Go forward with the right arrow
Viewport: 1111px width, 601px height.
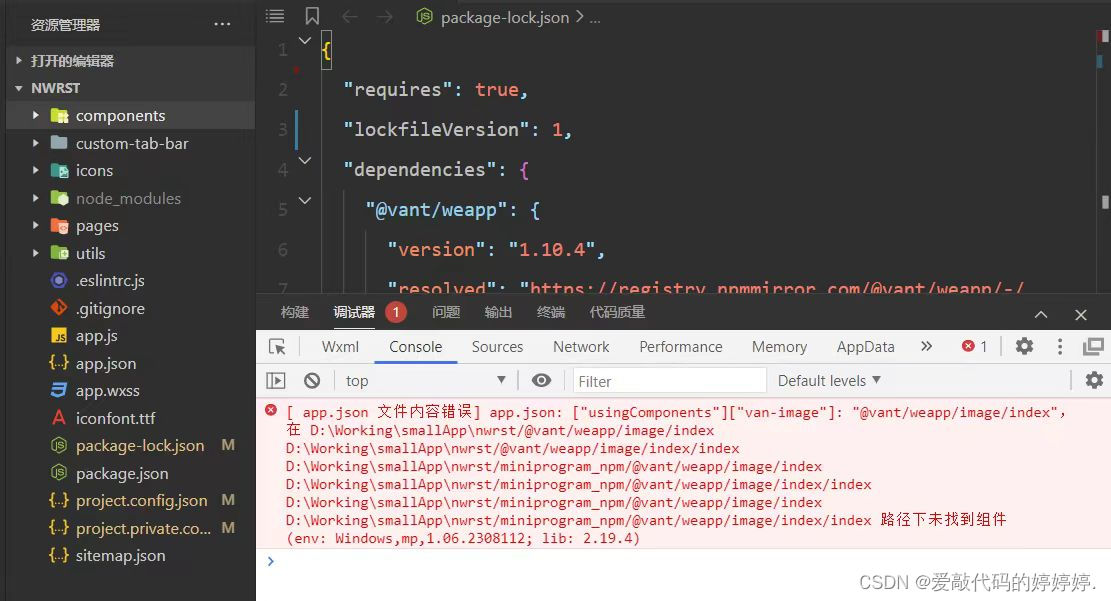[385, 16]
